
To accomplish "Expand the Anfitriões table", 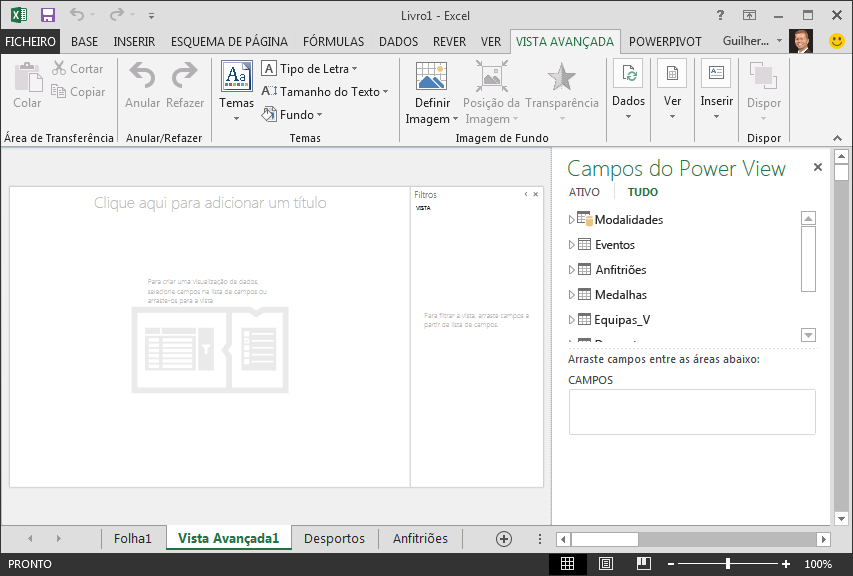I will 571,270.
